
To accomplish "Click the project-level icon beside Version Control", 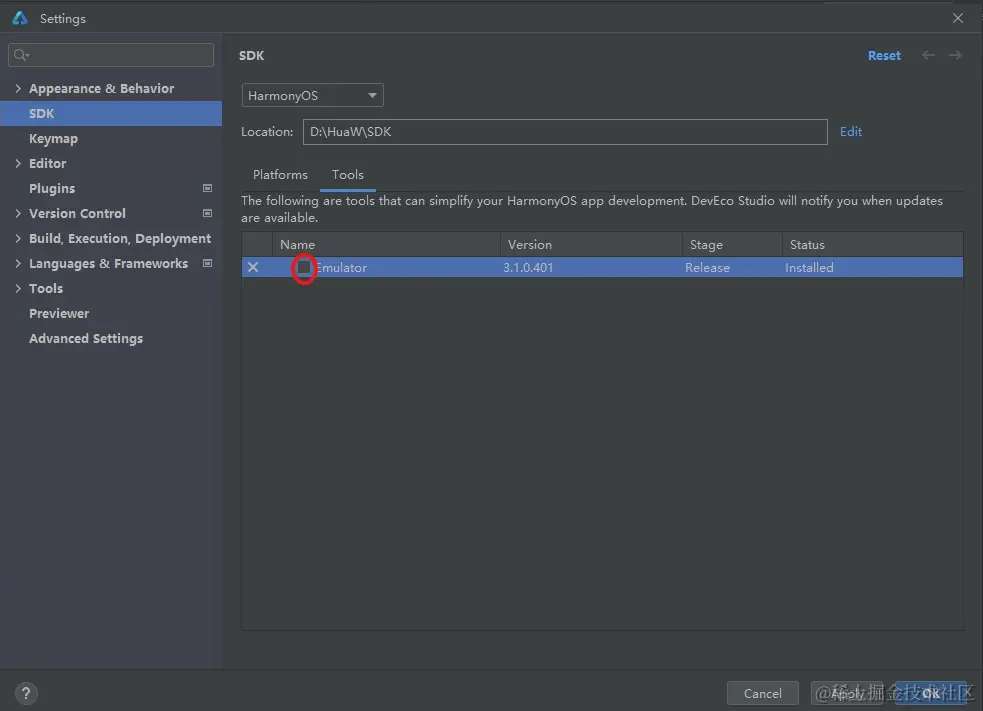I will point(208,213).
